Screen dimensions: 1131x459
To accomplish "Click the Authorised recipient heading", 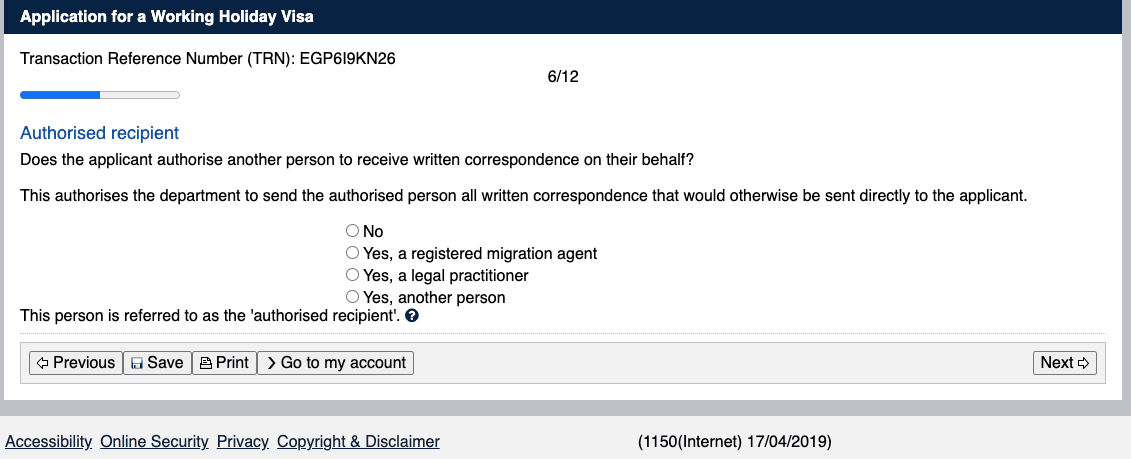I will click(100, 133).
